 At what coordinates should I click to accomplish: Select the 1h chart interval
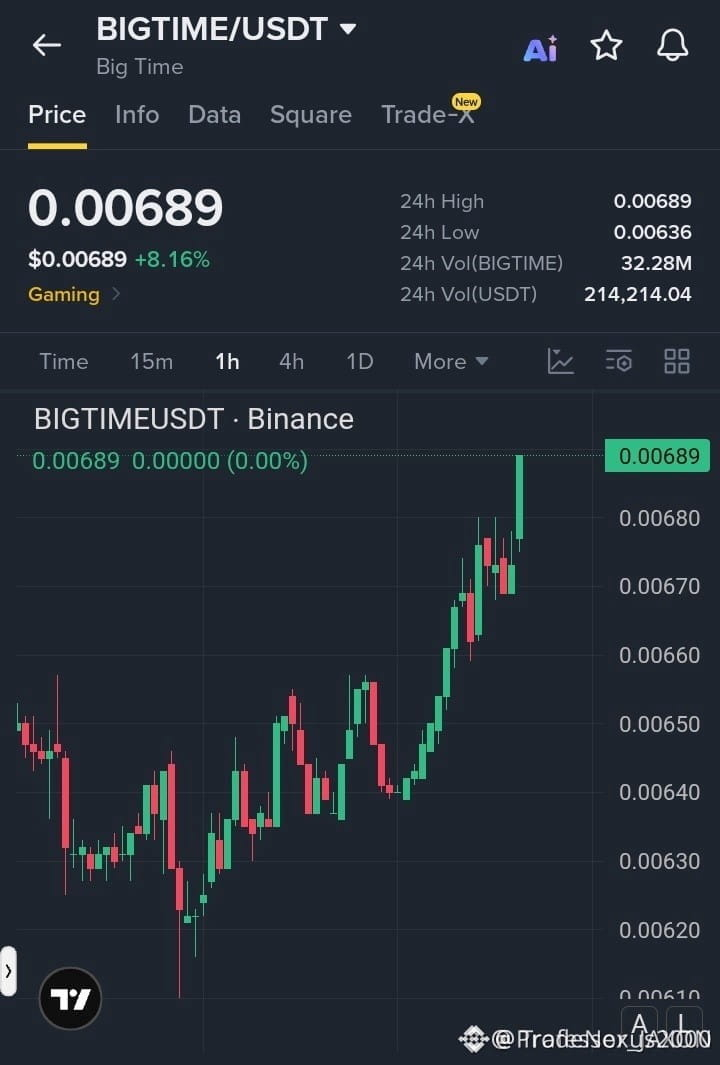tap(228, 361)
